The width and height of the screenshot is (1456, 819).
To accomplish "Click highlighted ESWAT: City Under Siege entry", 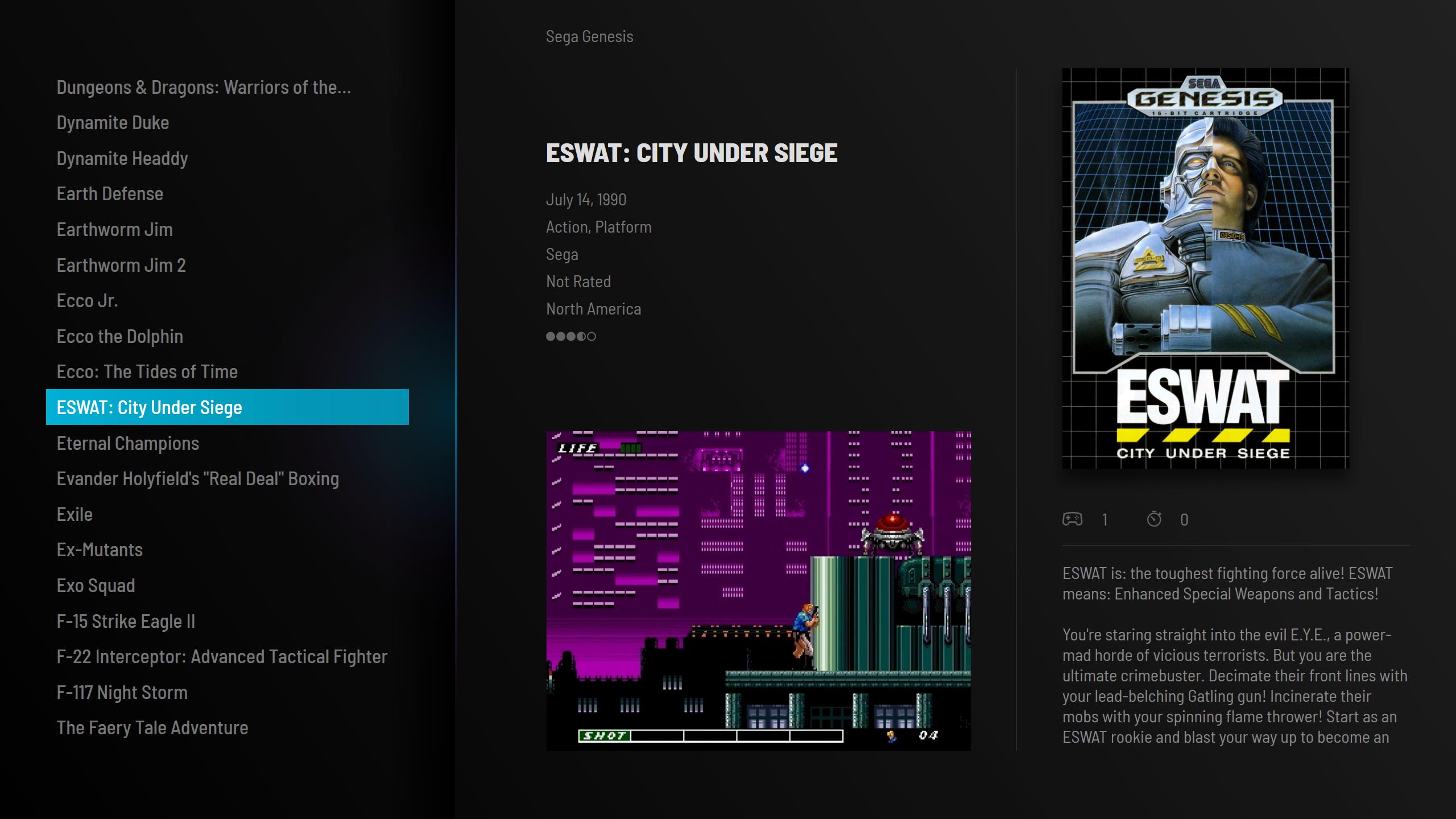I will 227,407.
